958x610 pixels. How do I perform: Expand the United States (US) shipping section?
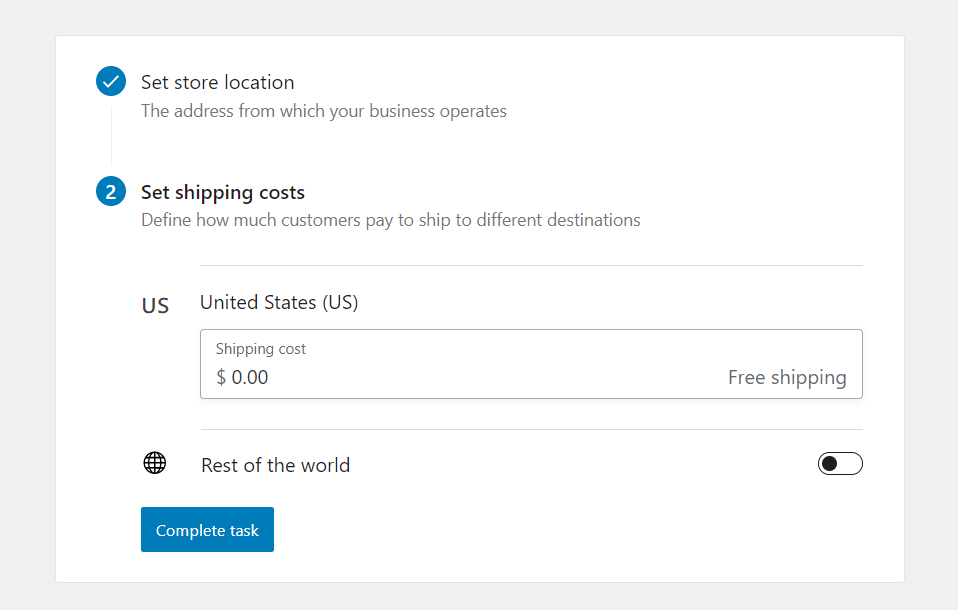pyautogui.click(x=280, y=302)
